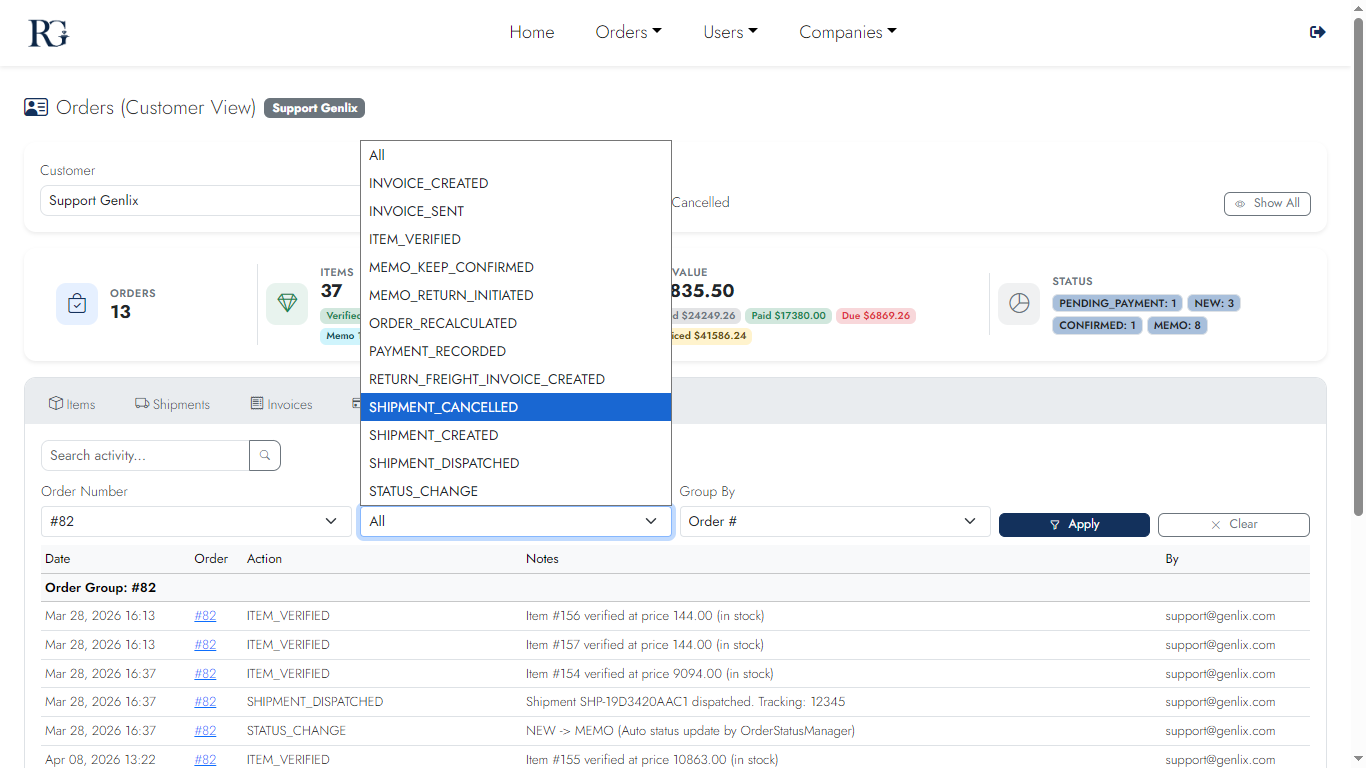Toggle Show All with the eye icon
Screen dimensions: 1366x768
(1267, 203)
